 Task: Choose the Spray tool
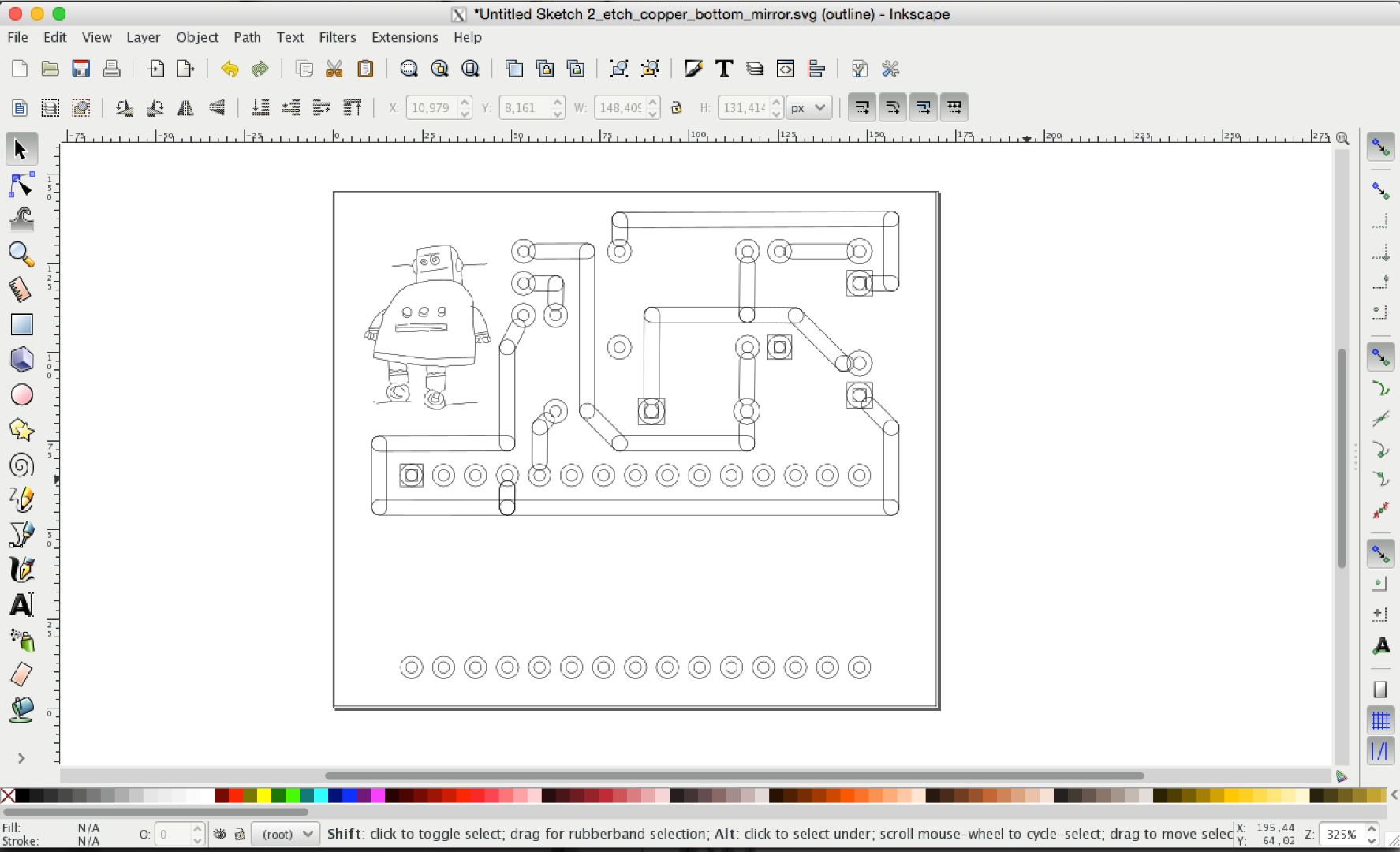tap(21, 640)
